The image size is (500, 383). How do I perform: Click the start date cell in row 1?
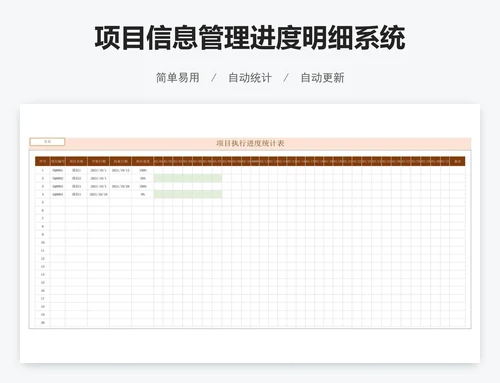[98, 170]
